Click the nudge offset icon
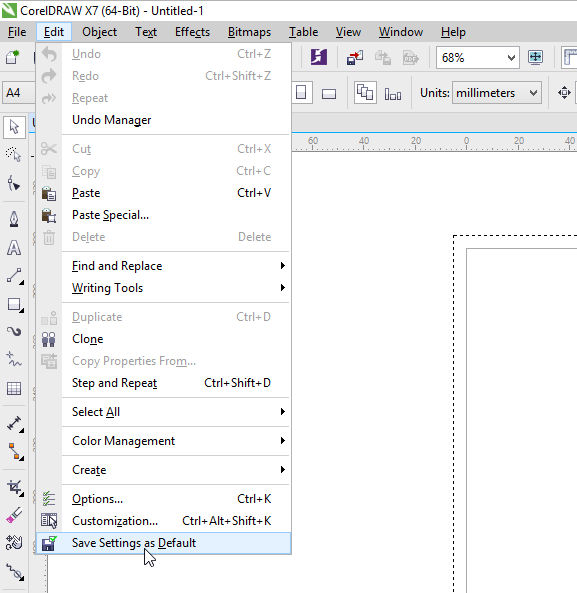Screen dimensions: 577x593 [564, 93]
